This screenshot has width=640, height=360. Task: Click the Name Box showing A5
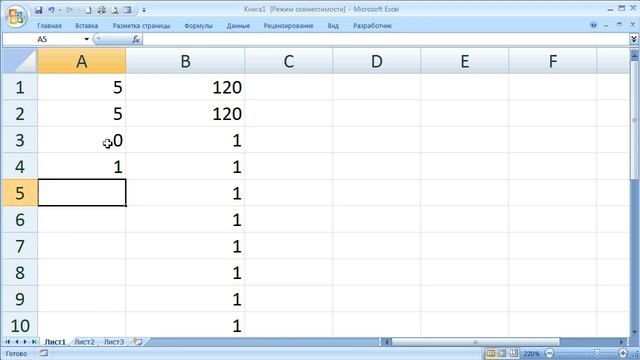pos(43,39)
